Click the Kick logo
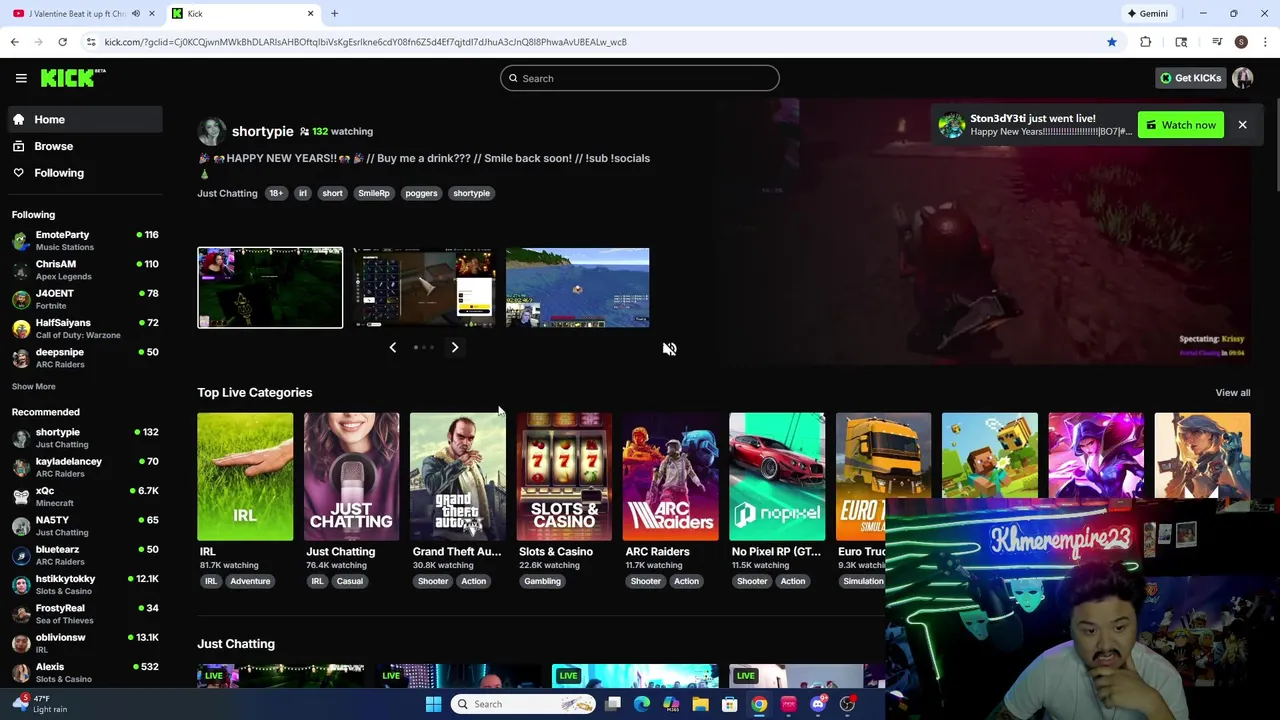This screenshot has height=720, width=1280. 72,78
